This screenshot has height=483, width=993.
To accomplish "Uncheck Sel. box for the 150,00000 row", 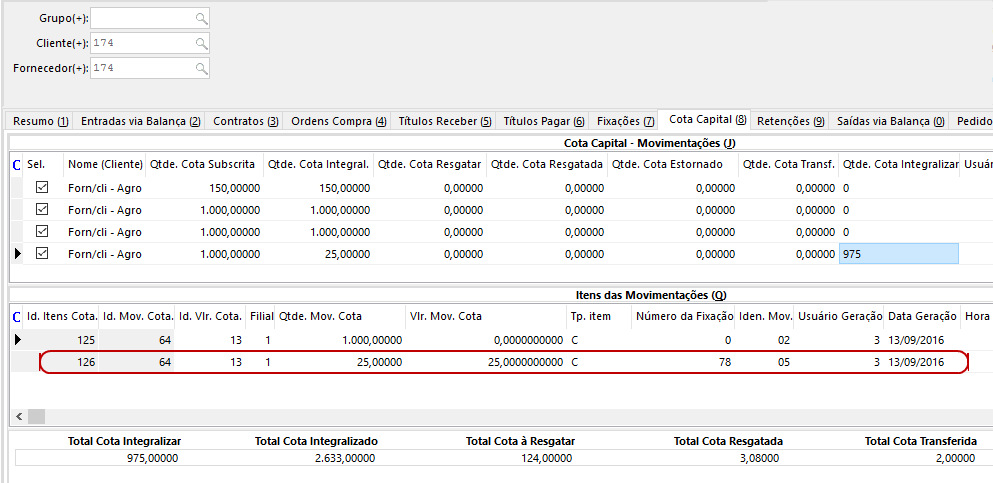I will [x=42, y=187].
